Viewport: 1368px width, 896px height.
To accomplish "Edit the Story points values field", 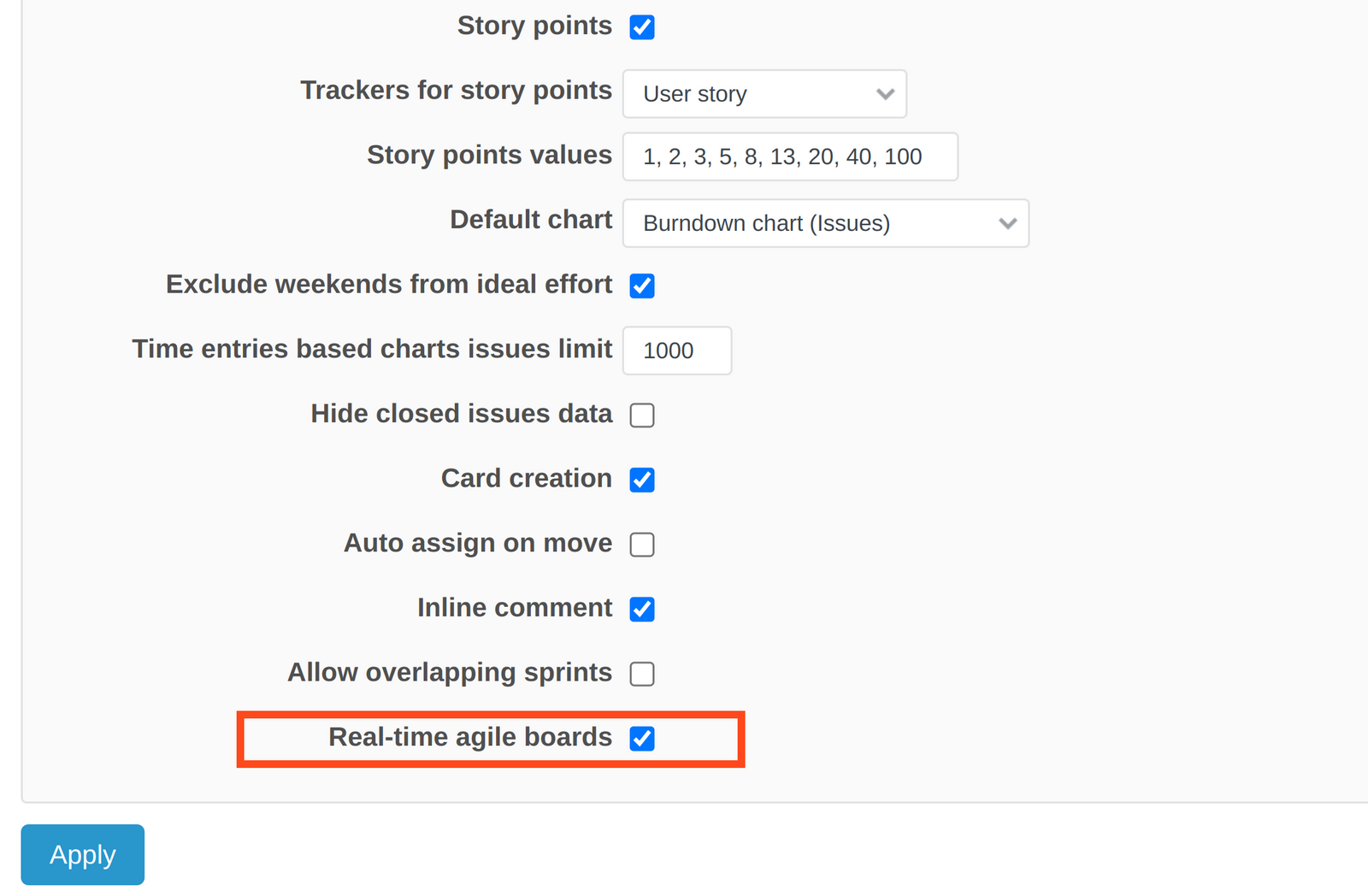I will [789, 156].
